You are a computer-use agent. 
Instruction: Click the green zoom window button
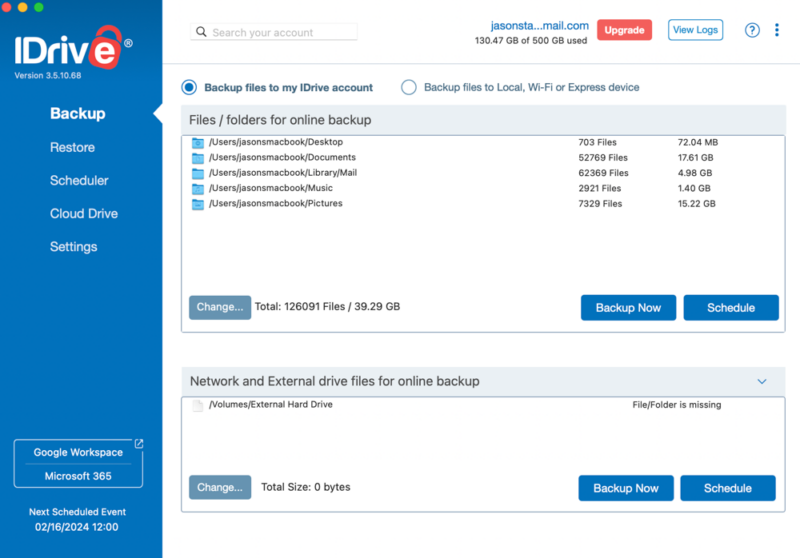pos(39,7)
